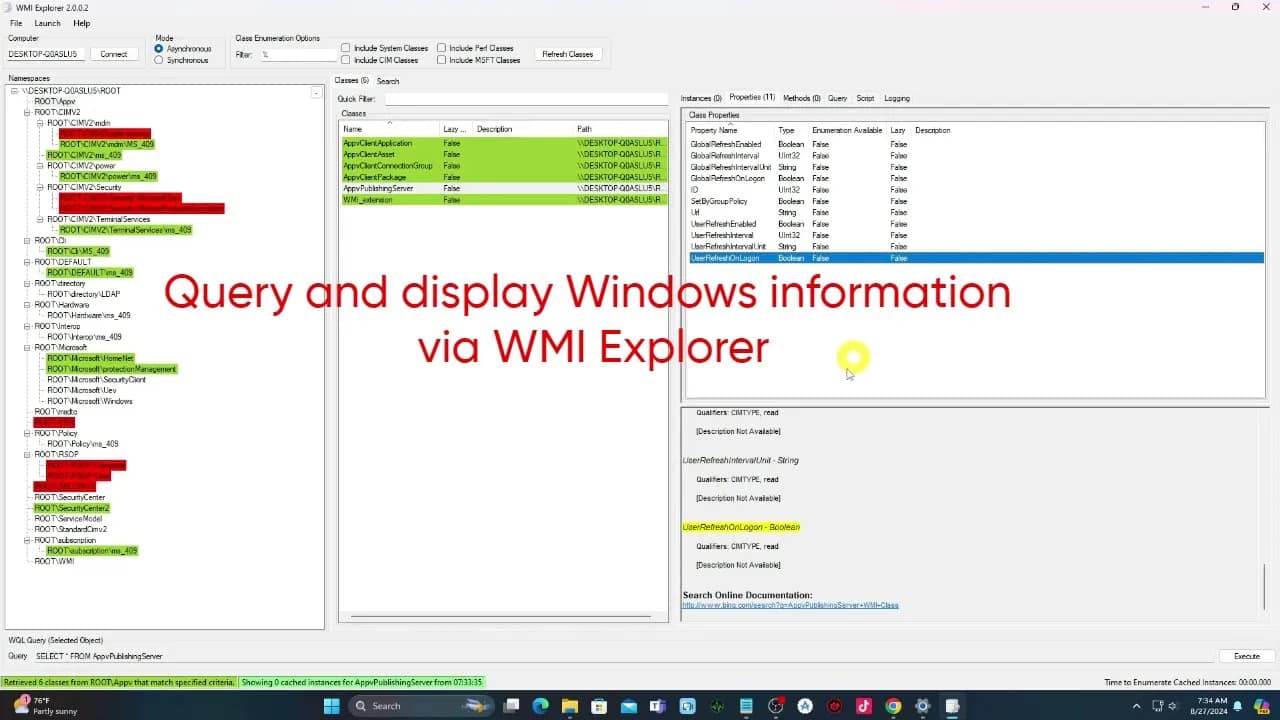Open TikTok from the taskbar
The height and width of the screenshot is (720, 1280).
coord(864,705)
